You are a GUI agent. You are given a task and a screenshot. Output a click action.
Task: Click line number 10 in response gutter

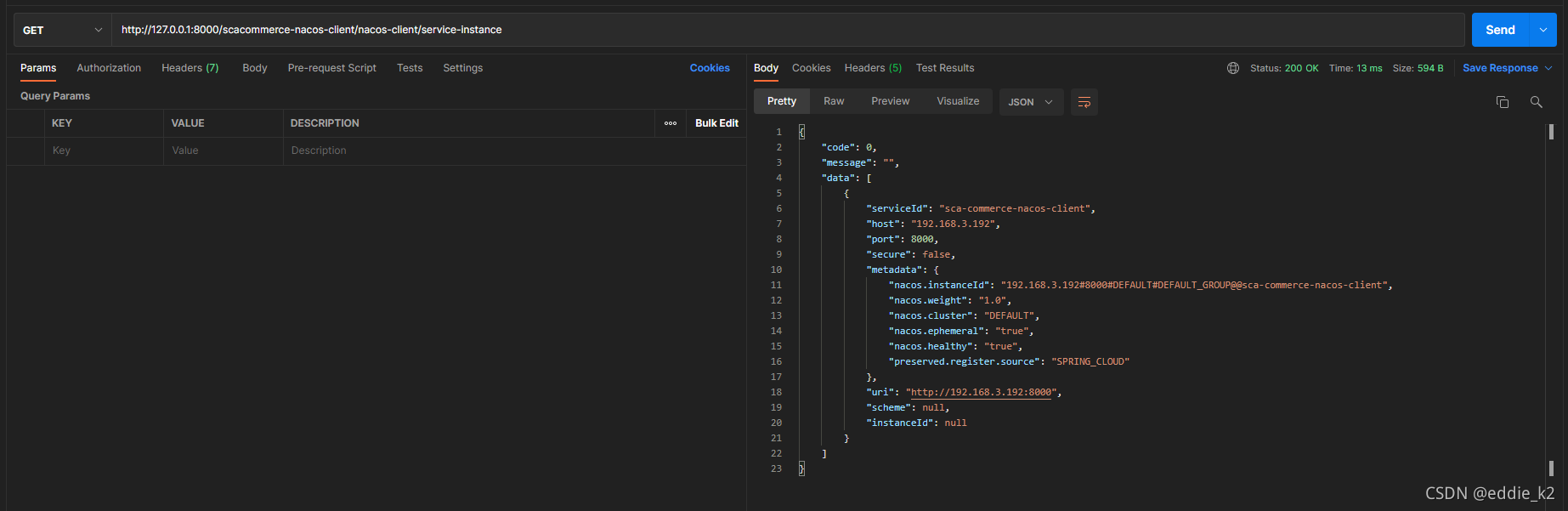tap(776, 270)
